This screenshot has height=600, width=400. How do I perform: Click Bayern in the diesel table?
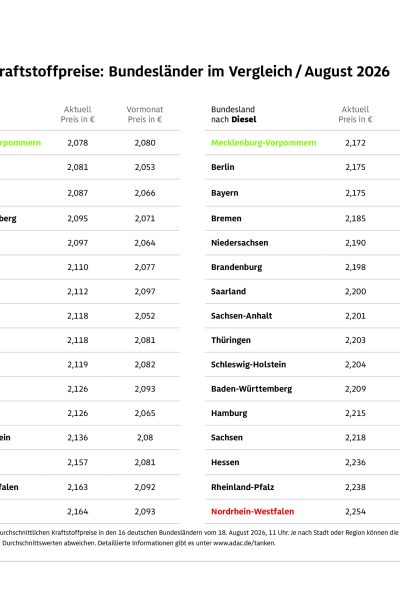point(225,193)
